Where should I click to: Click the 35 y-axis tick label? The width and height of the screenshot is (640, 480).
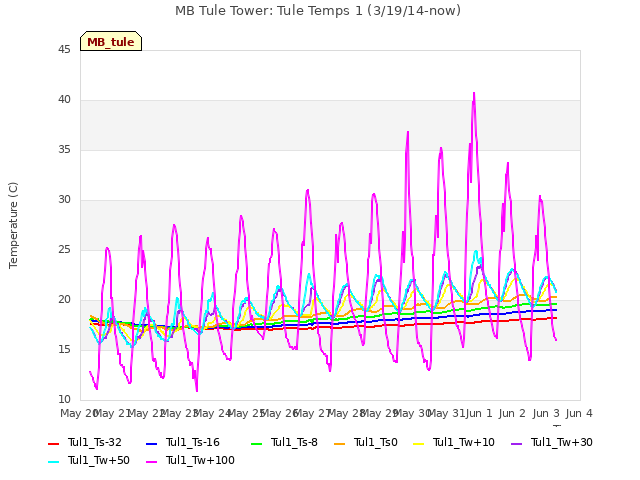click(x=64, y=150)
